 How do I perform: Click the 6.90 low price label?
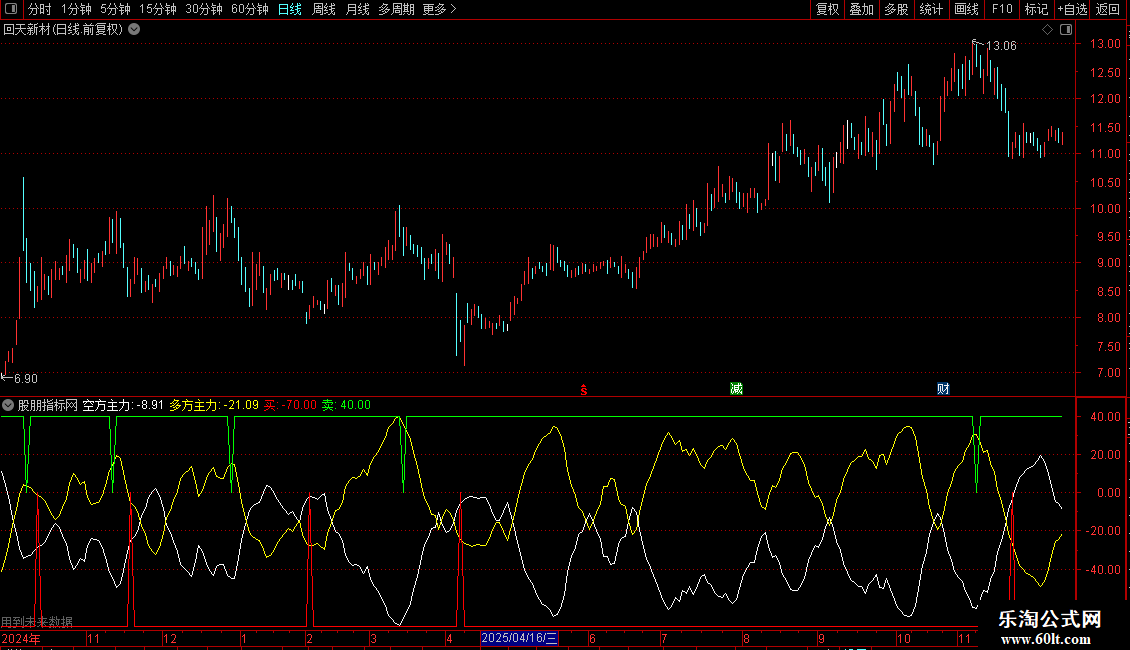[x=26, y=378]
